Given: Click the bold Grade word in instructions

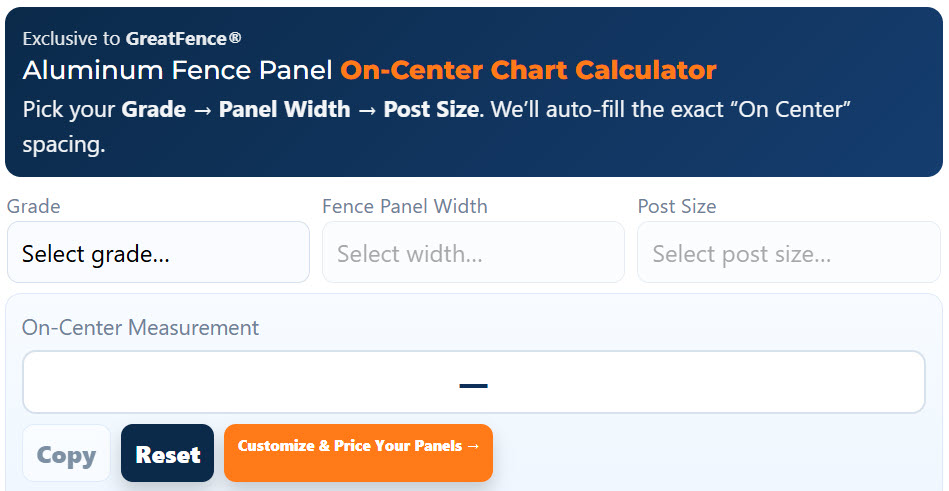Looking at the screenshot, I should coord(153,109).
